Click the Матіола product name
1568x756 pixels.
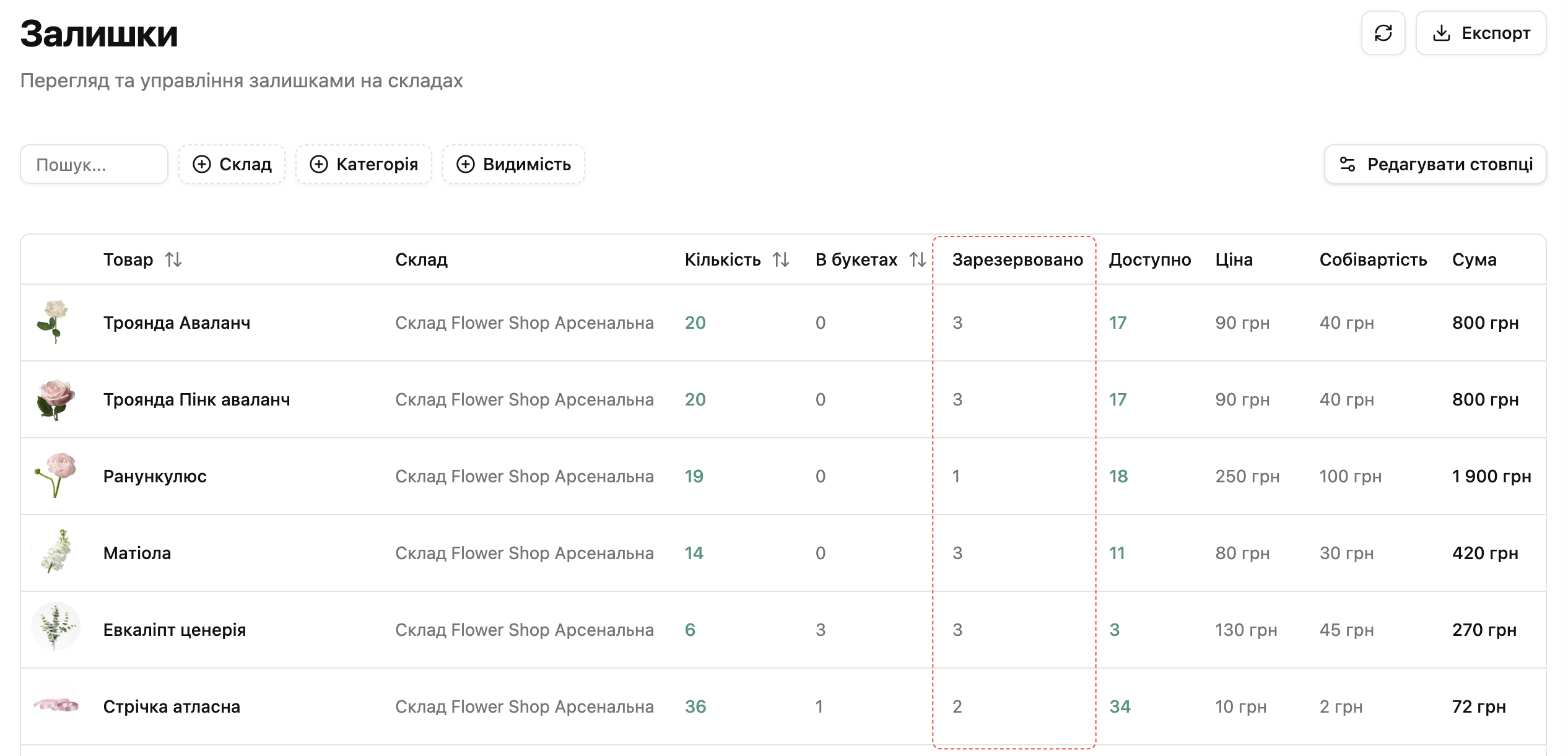click(137, 553)
